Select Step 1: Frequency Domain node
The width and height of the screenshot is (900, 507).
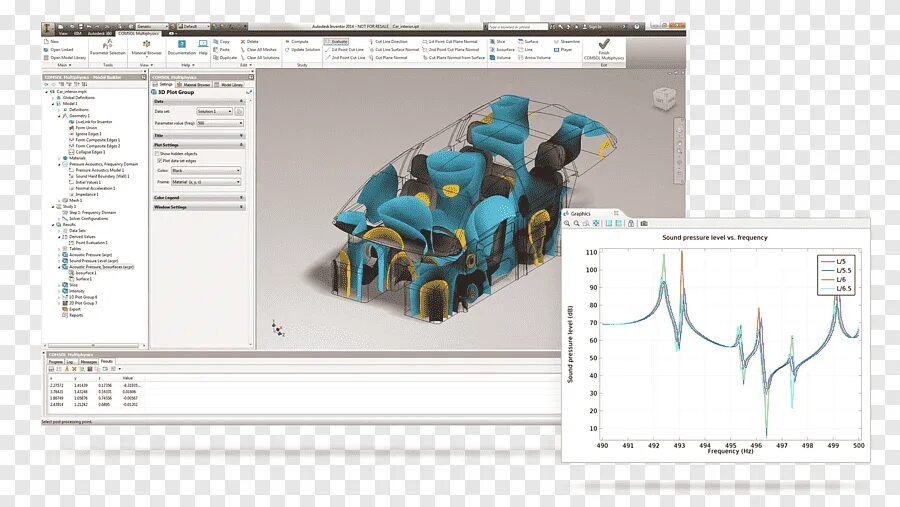point(89,212)
